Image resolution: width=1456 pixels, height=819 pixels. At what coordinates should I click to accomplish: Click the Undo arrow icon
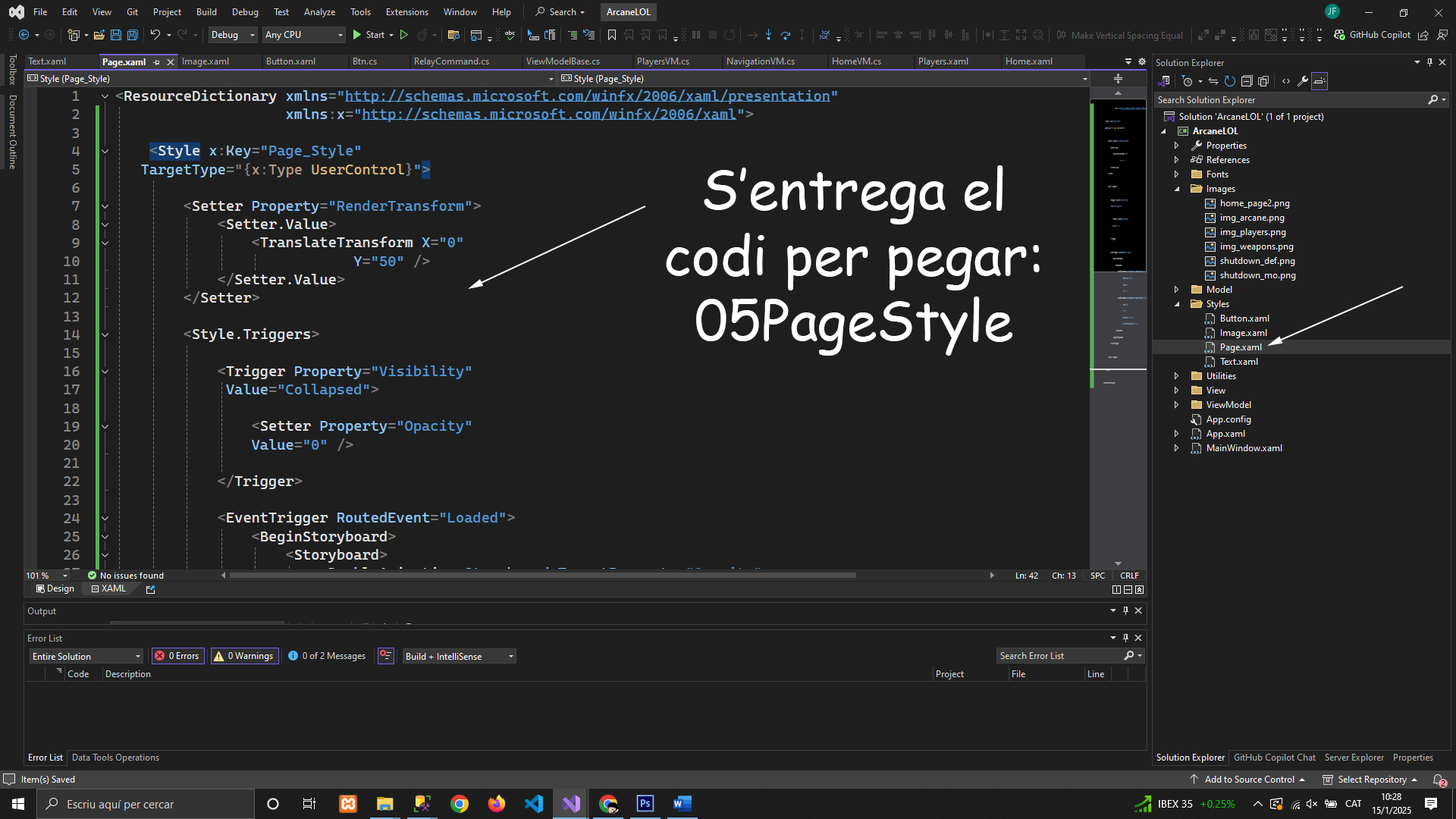point(155,35)
